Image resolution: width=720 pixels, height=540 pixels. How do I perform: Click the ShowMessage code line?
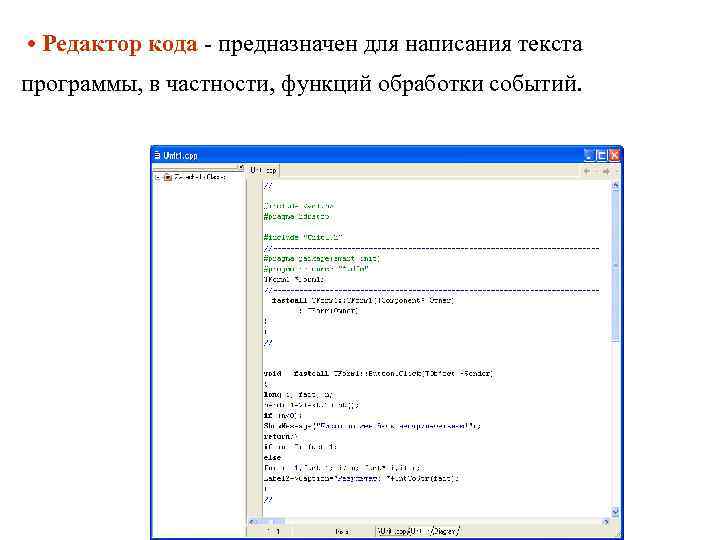click(x=372, y=426)
